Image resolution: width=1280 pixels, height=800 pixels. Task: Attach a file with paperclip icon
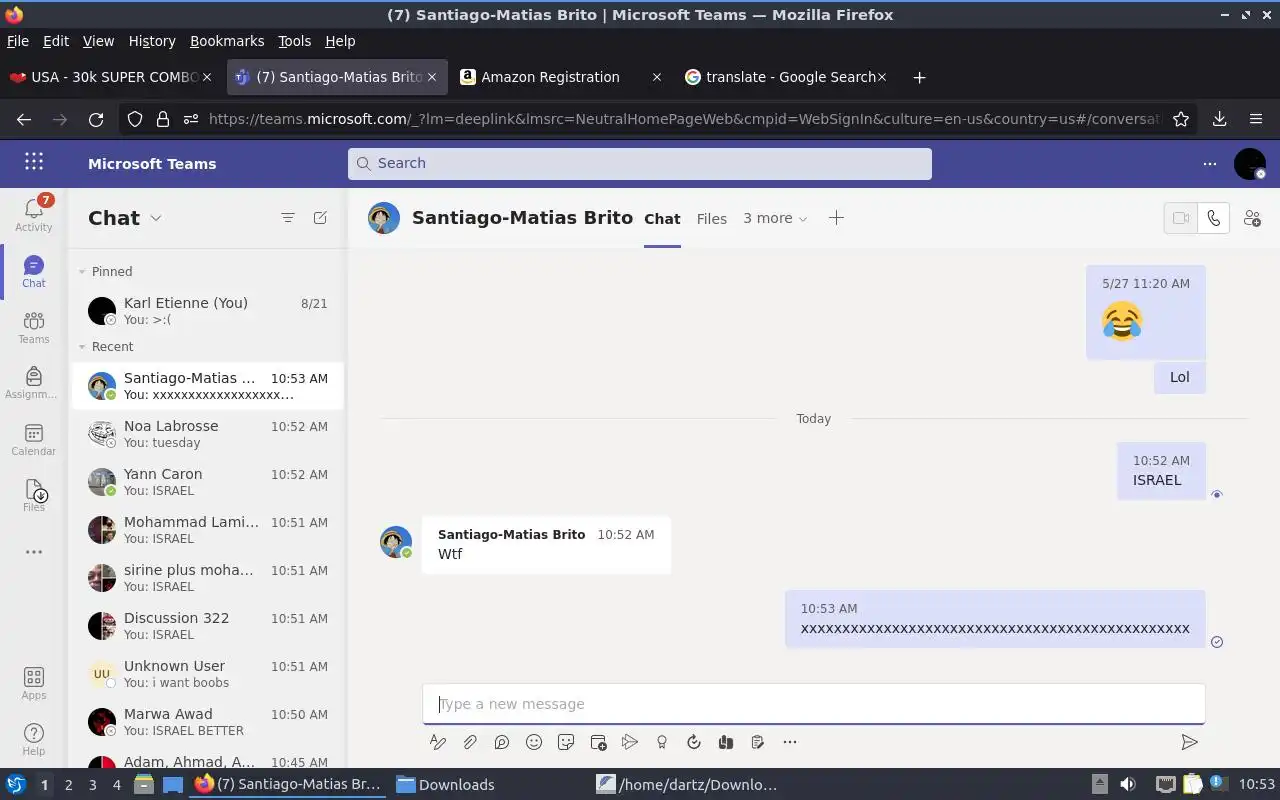[x=469, y=742]
